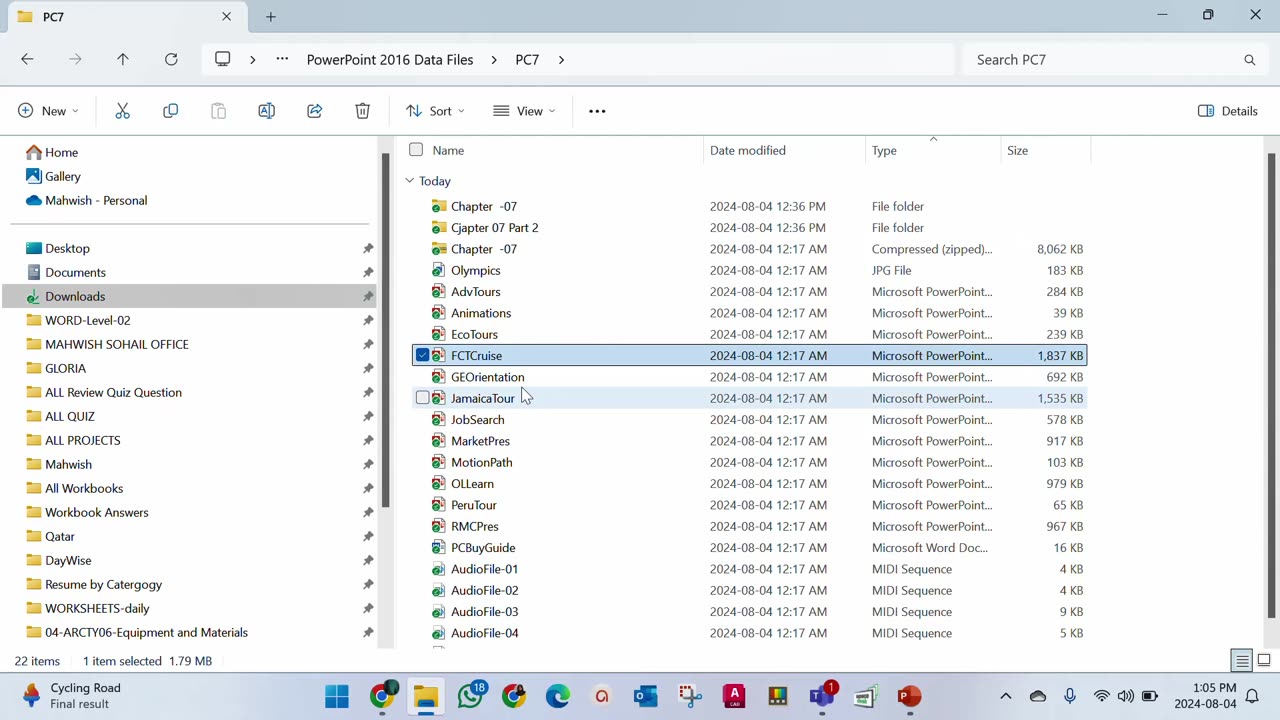The width and height of the screenshot is (1280, 720).
Task: Uncheck the FCTCruise file checkbox
Action: [x=423, y=356]
